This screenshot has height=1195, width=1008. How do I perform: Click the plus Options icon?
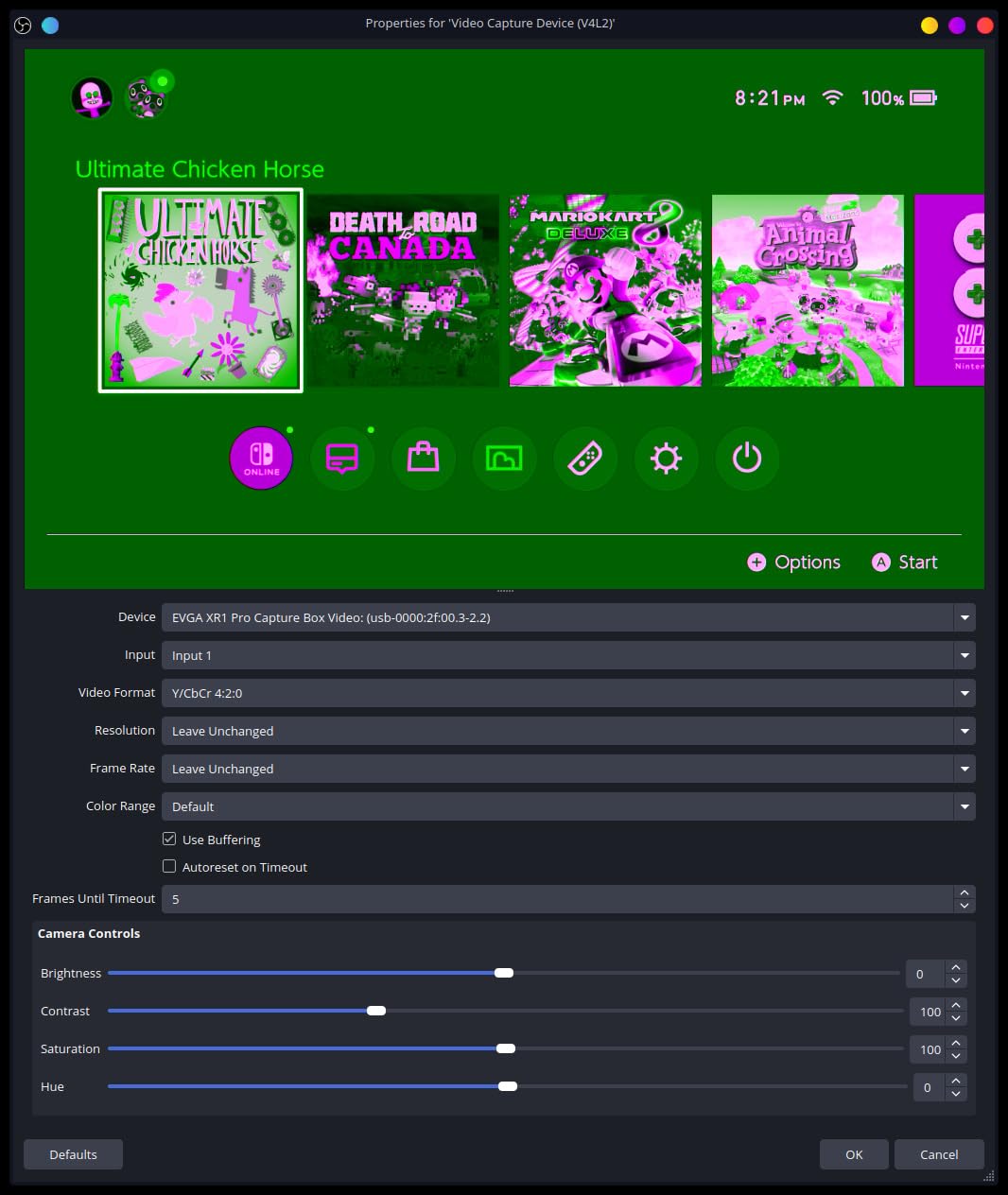tap(756, 563)
